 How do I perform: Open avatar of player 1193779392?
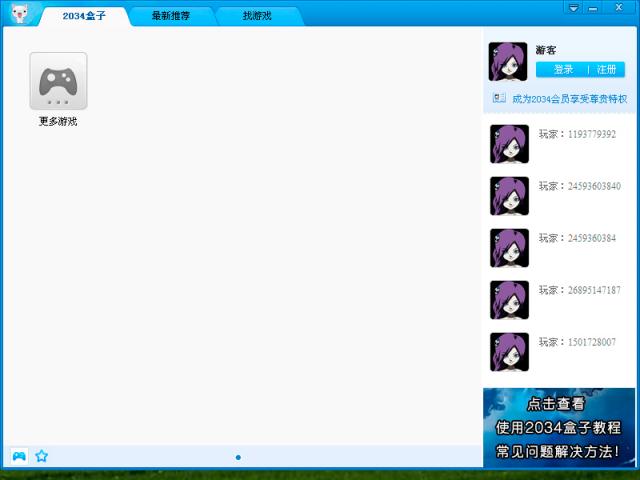[509, 144]
